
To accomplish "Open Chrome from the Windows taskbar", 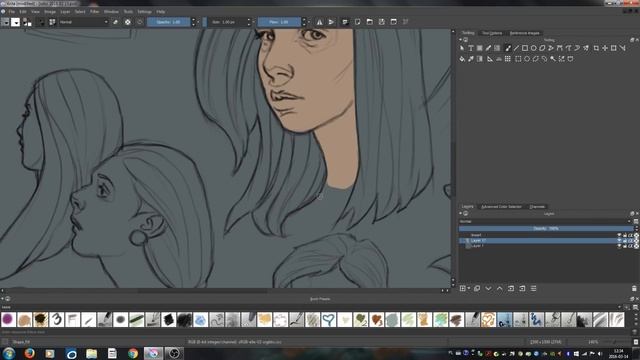I will click(133, 353).
